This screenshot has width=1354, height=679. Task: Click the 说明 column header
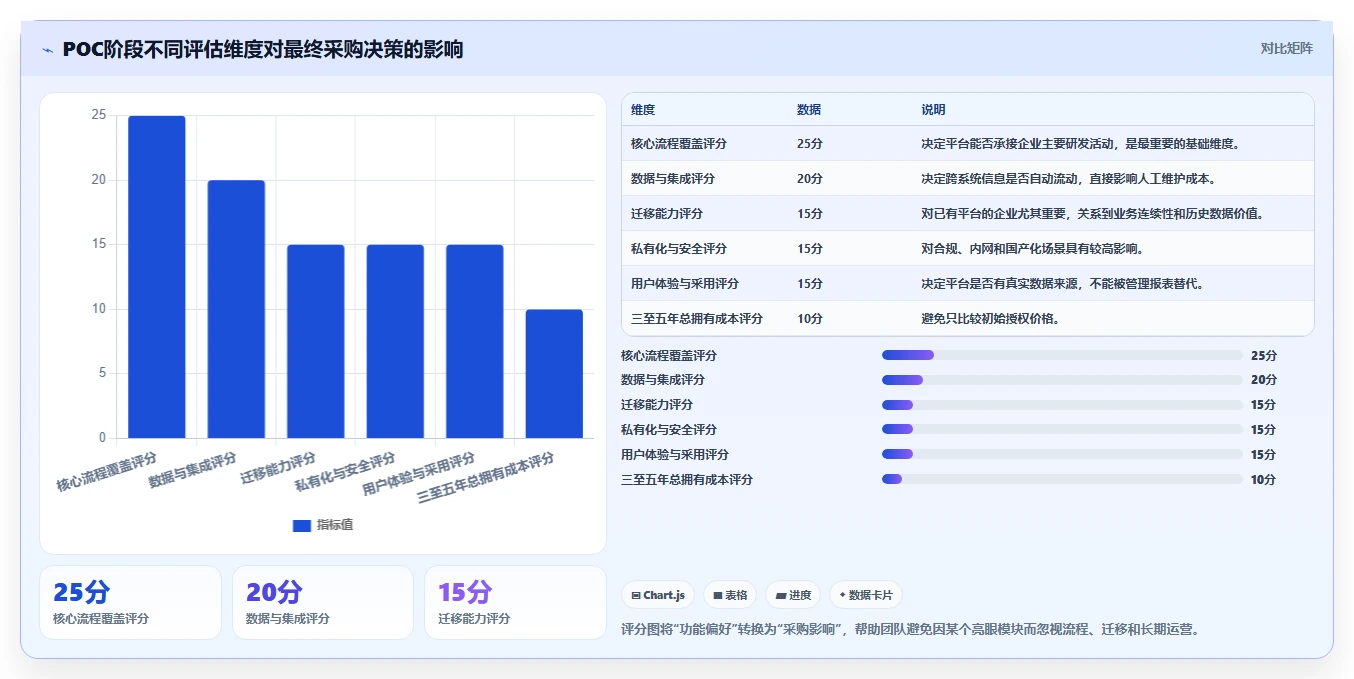tap(933, 110)
